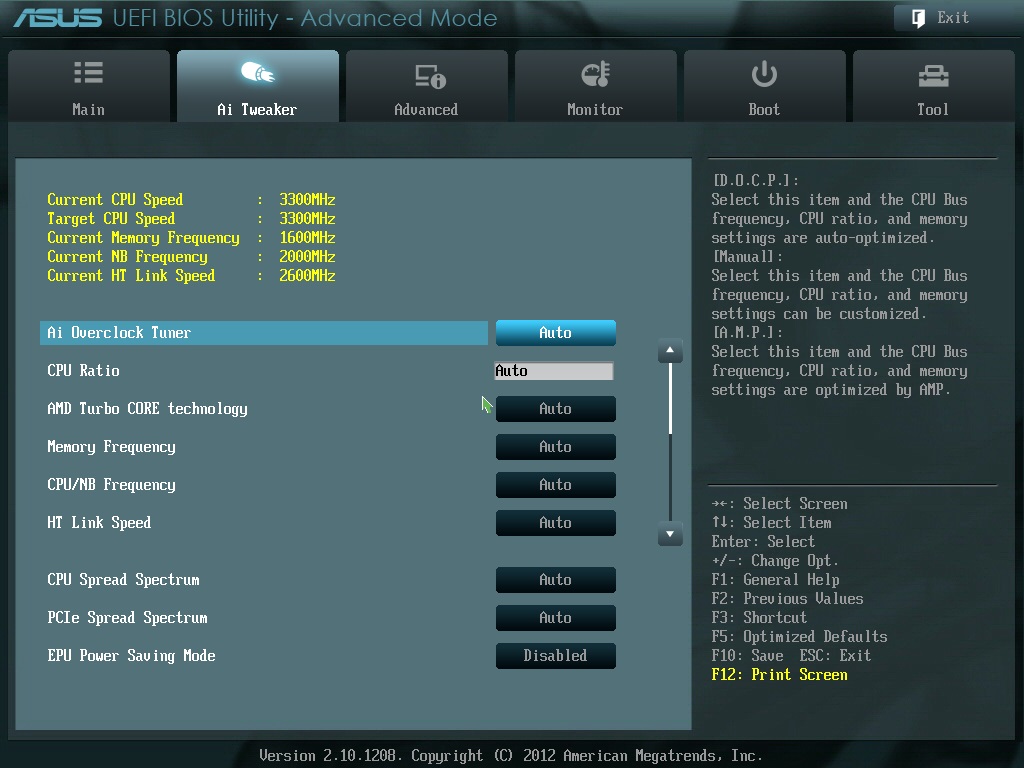Click the Version 2.10.1208 copyright footer
The height and width of the screenshot is (768, 1024).
coord(511,756)
